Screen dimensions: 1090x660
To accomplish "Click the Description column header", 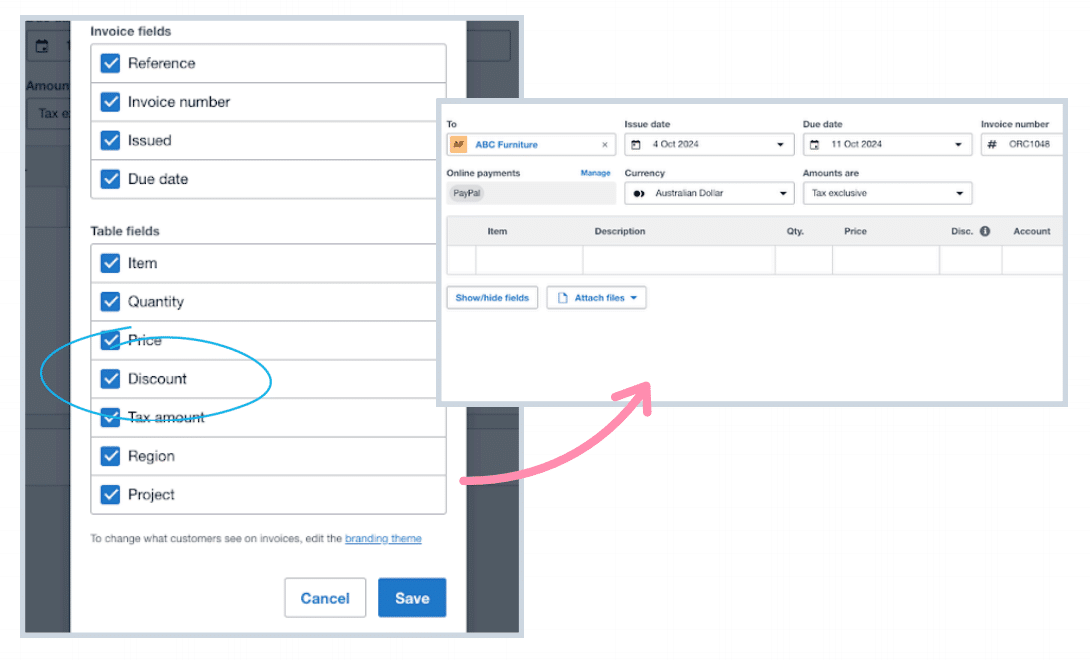I will [619, 232].
